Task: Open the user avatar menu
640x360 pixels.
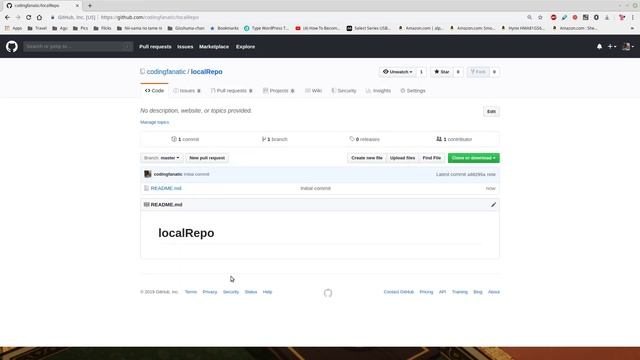Action: pyautogui.click(x=628, y=47)
